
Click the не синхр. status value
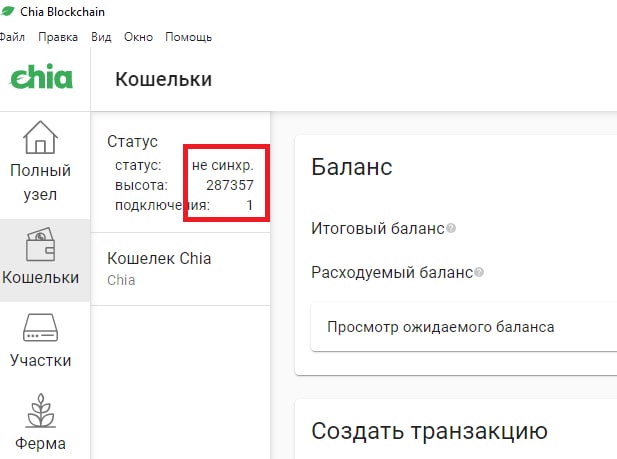223,165
